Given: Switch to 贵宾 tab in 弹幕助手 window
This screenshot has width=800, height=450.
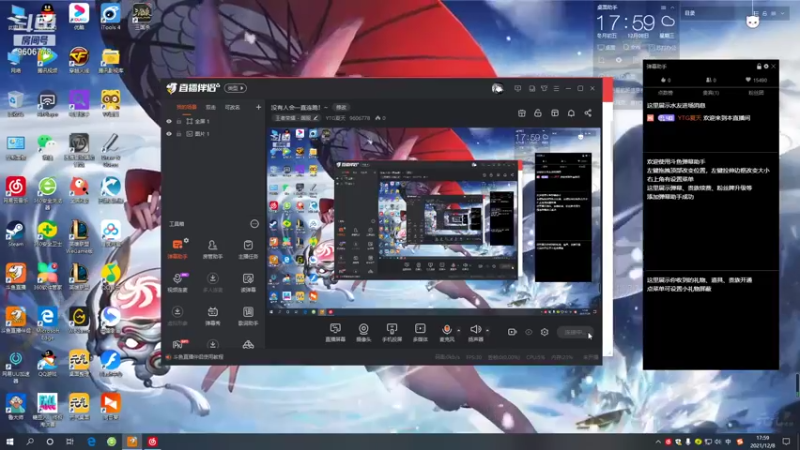Looking at the screenshot, I should [x=710, y=93].
